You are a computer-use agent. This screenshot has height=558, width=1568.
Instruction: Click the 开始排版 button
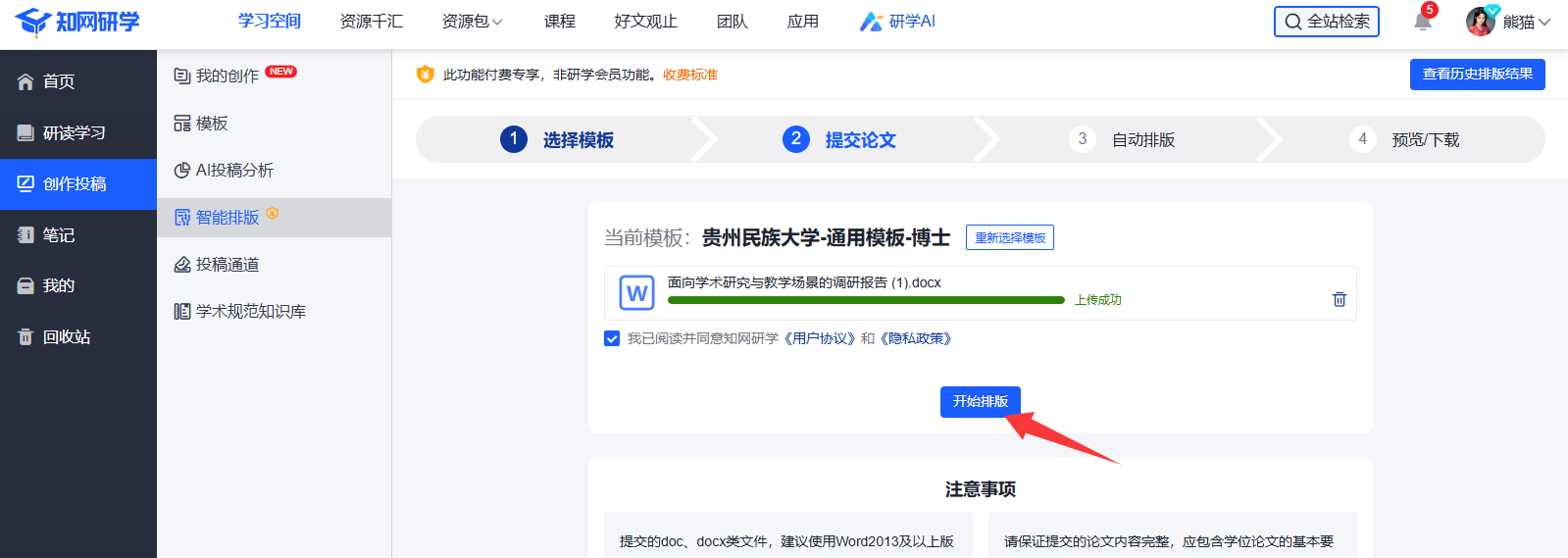981,402
